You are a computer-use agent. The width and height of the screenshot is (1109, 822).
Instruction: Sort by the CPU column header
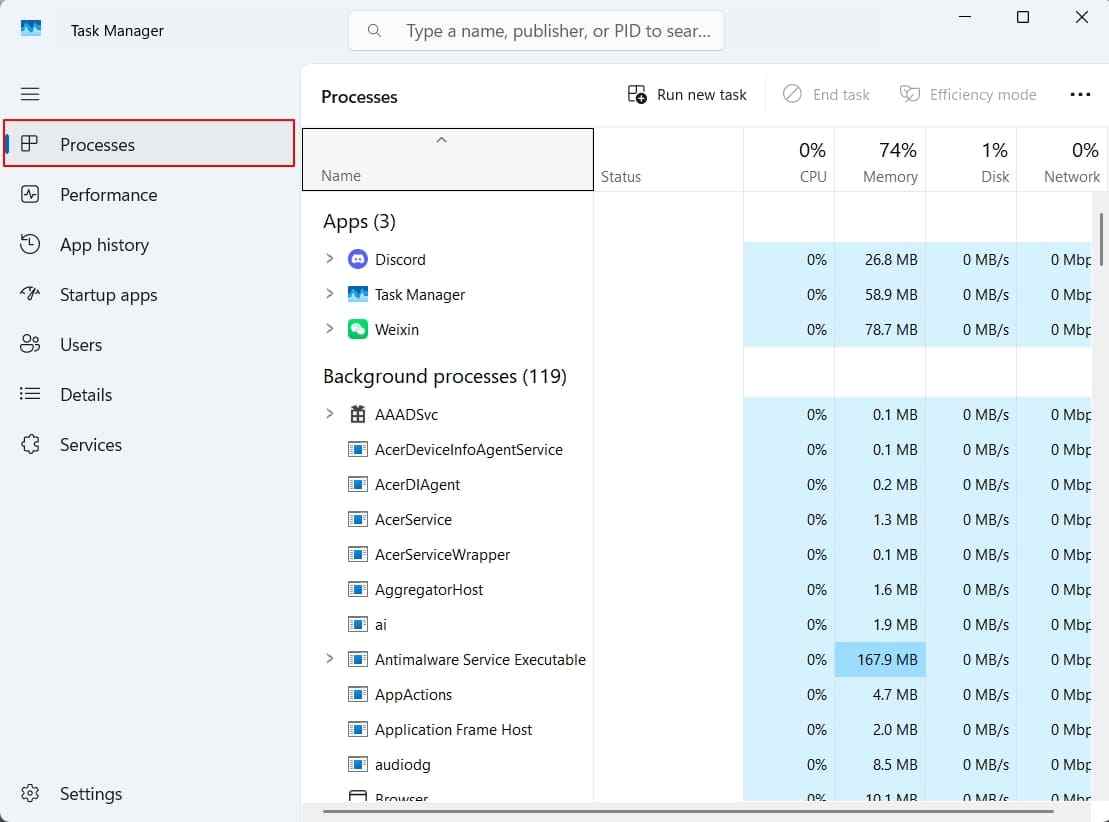789,160
